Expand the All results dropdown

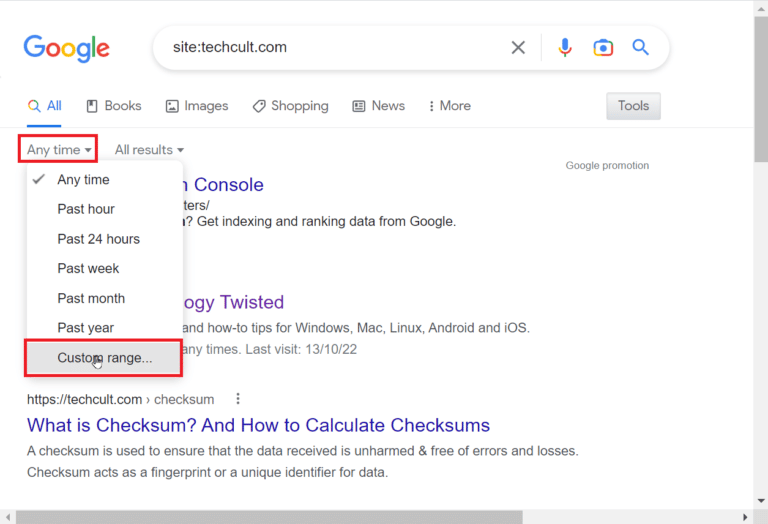[x=149, y=150]
